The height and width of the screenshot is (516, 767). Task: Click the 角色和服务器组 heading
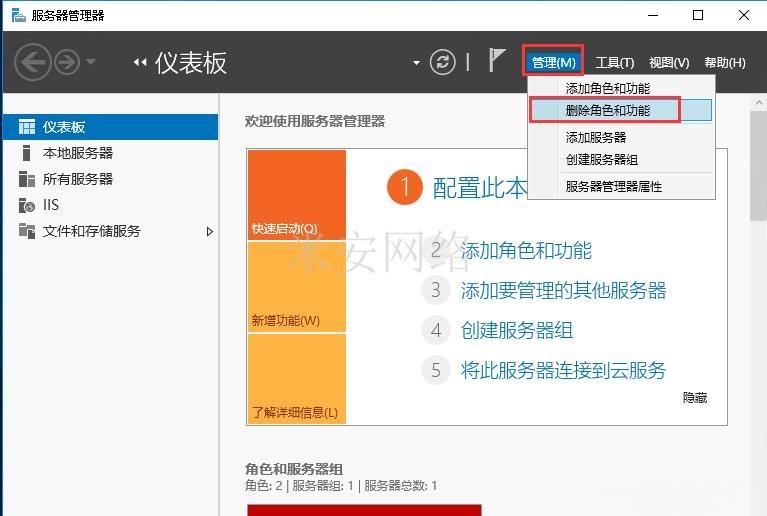pyautogui.click(x=293, y=469)
